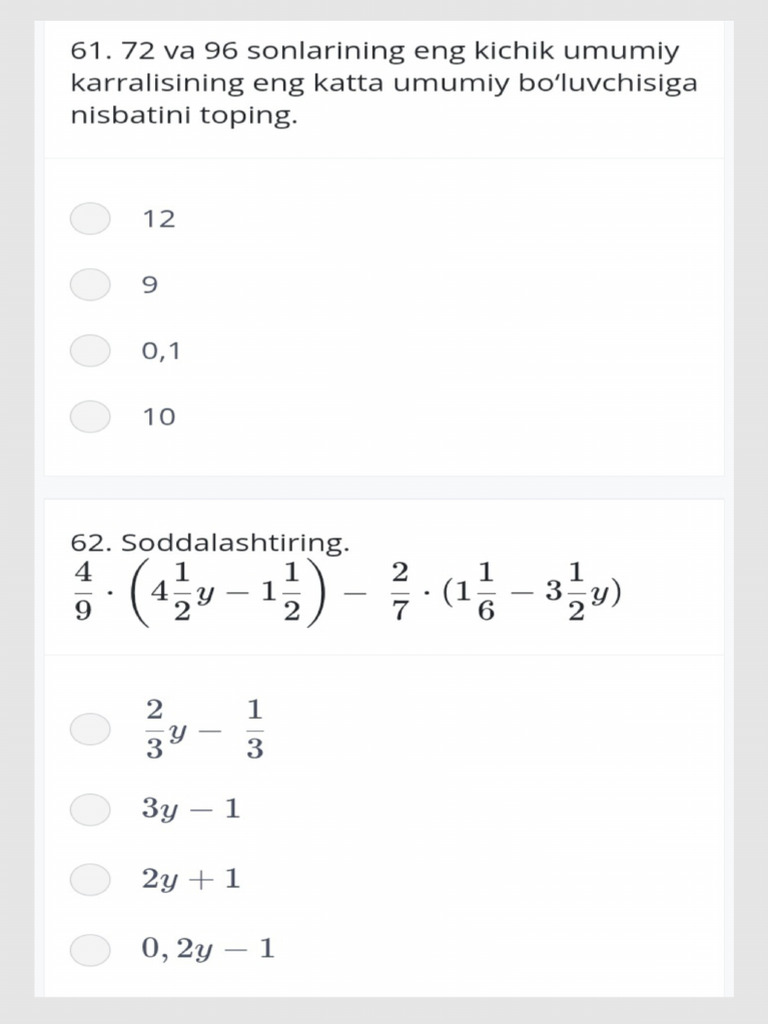
Task: Click the 4/9 fraction in the formula
Action: click(83, 592)
